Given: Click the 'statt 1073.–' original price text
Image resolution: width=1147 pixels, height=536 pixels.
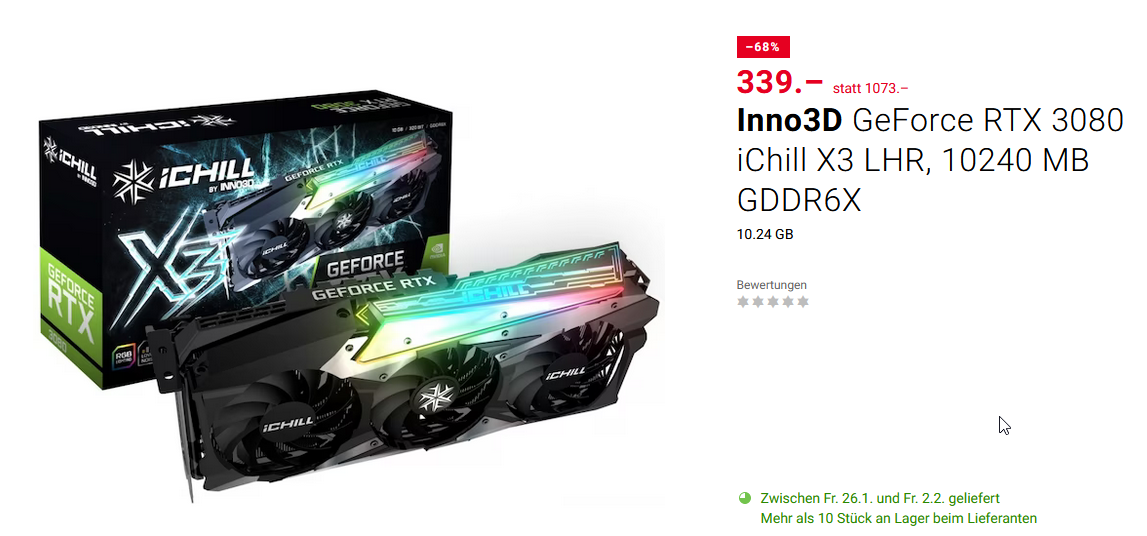Looking at the screenshot, I should tap(870, 88).
